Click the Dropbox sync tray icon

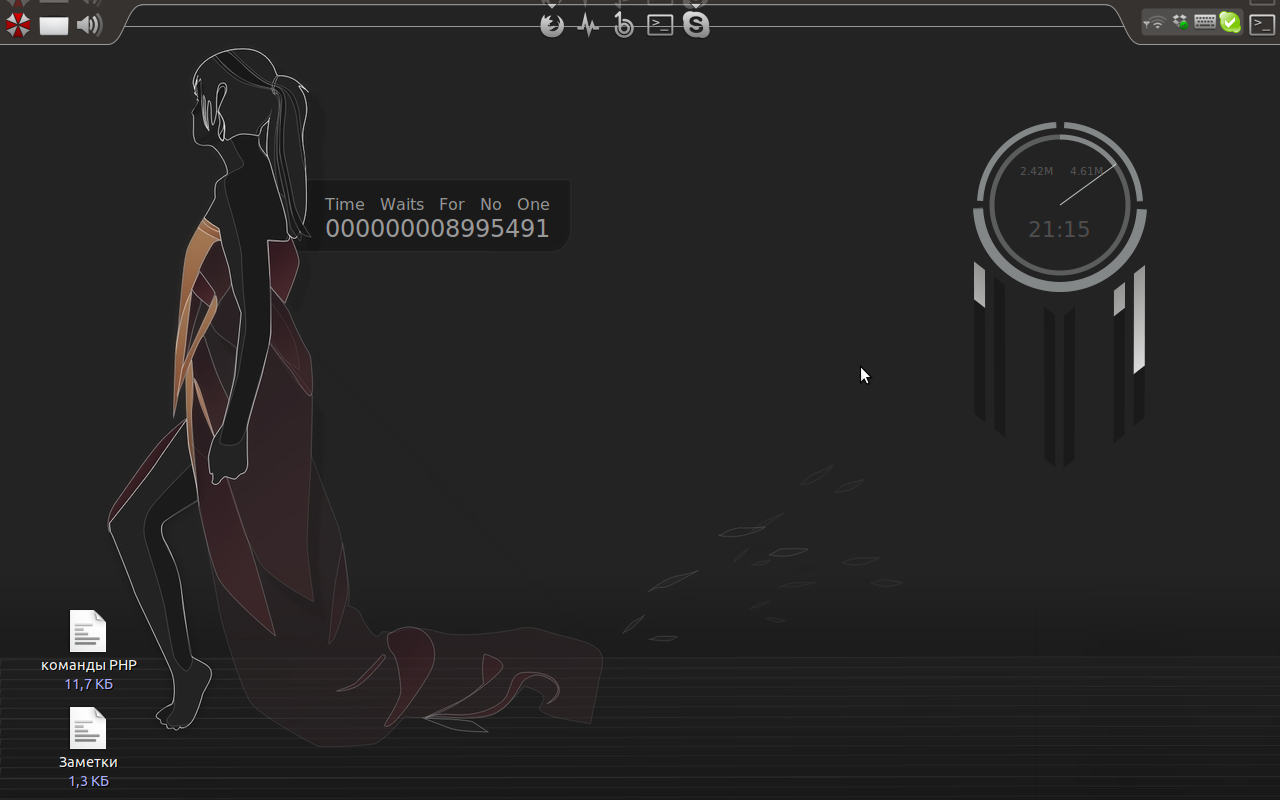1181,22
